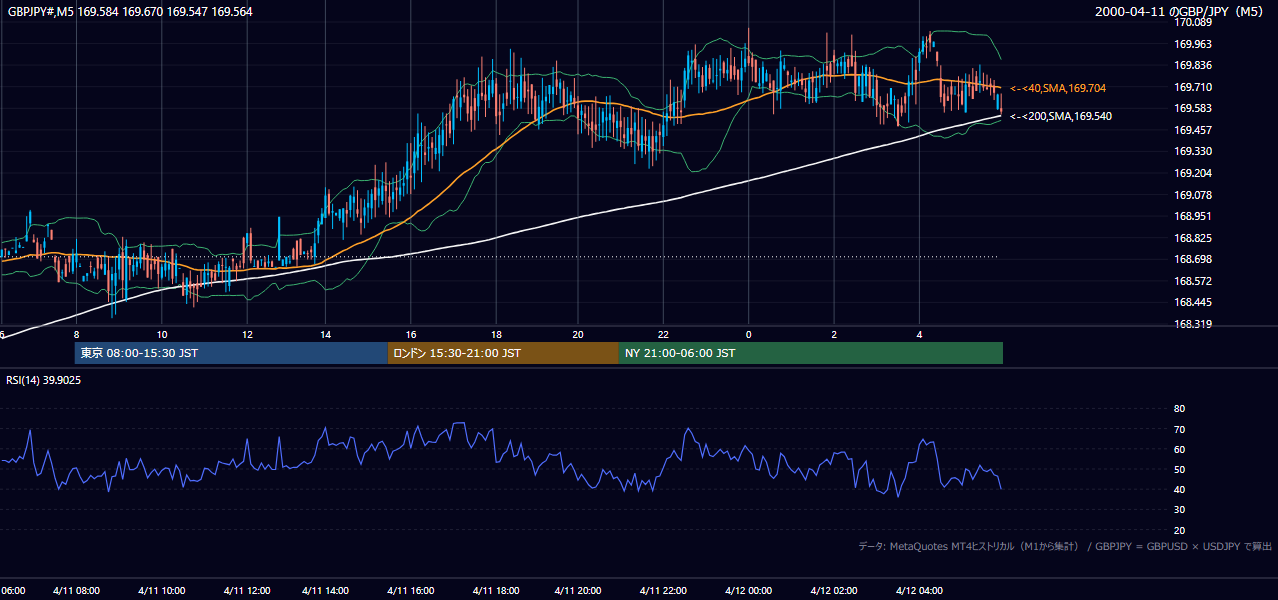Click the 4/11 20:00 date label
This screenshot has height=600, width=1278.
point(578,591)
